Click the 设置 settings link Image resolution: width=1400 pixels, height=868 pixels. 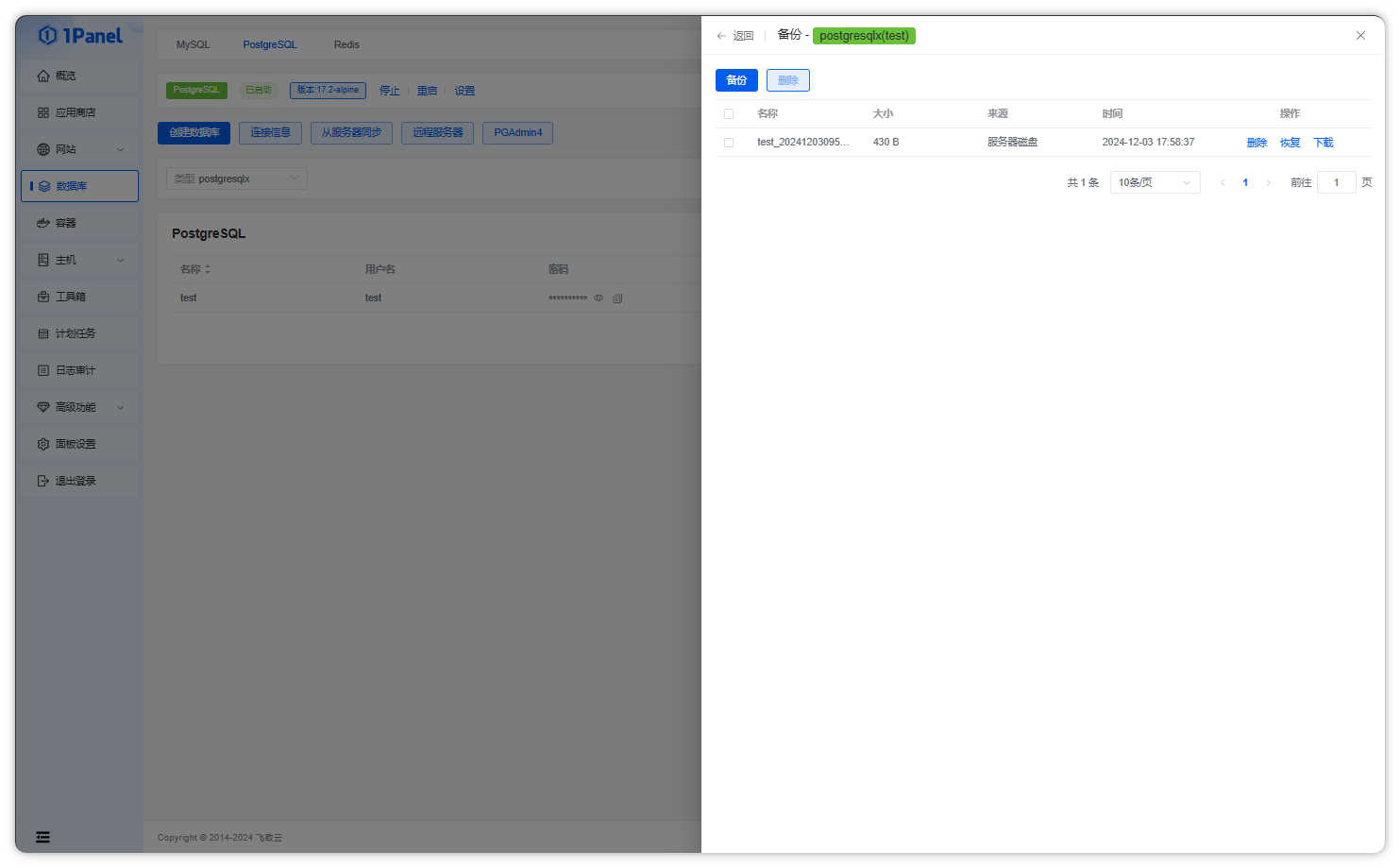464,91
